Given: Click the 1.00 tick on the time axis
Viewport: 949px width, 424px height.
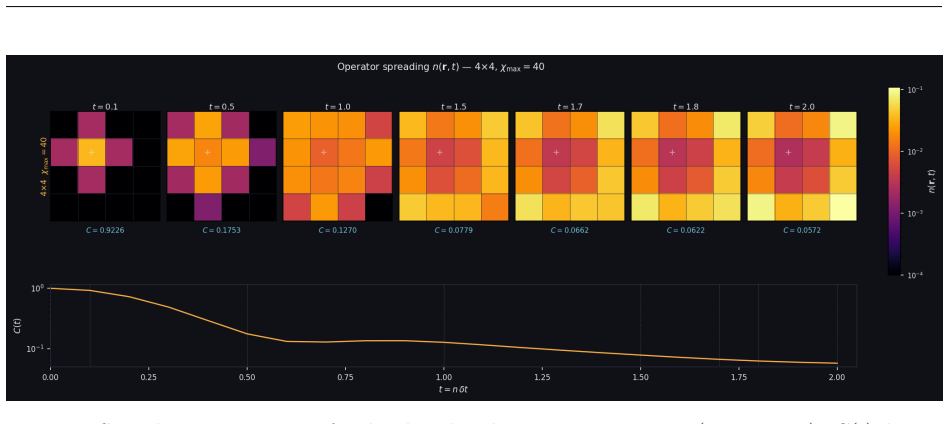Looking at the screenshot, I should tap(444, 376).
